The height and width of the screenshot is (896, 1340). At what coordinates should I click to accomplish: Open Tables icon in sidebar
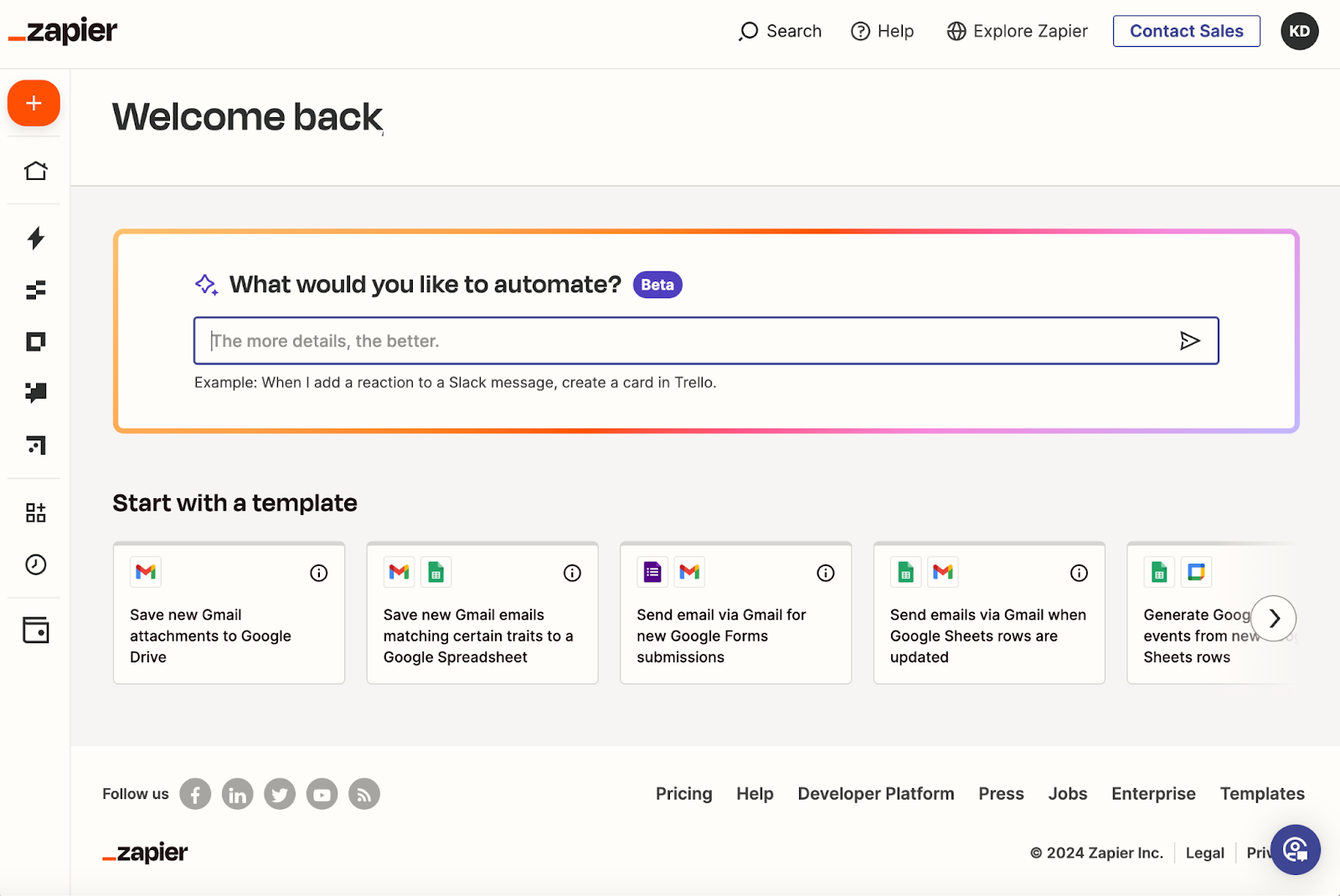coord(35,291)
